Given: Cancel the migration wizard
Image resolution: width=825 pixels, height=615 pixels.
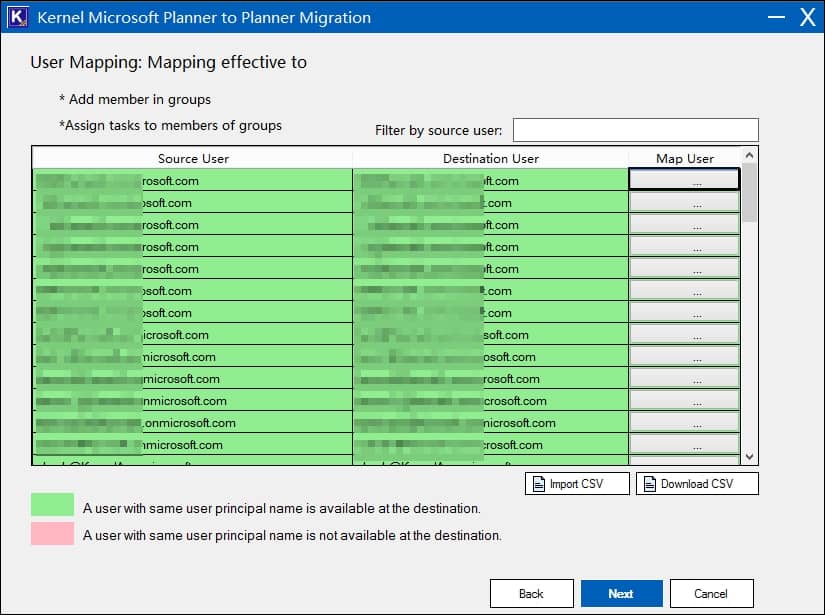Looking at the screenshot, I should (711, 593).
